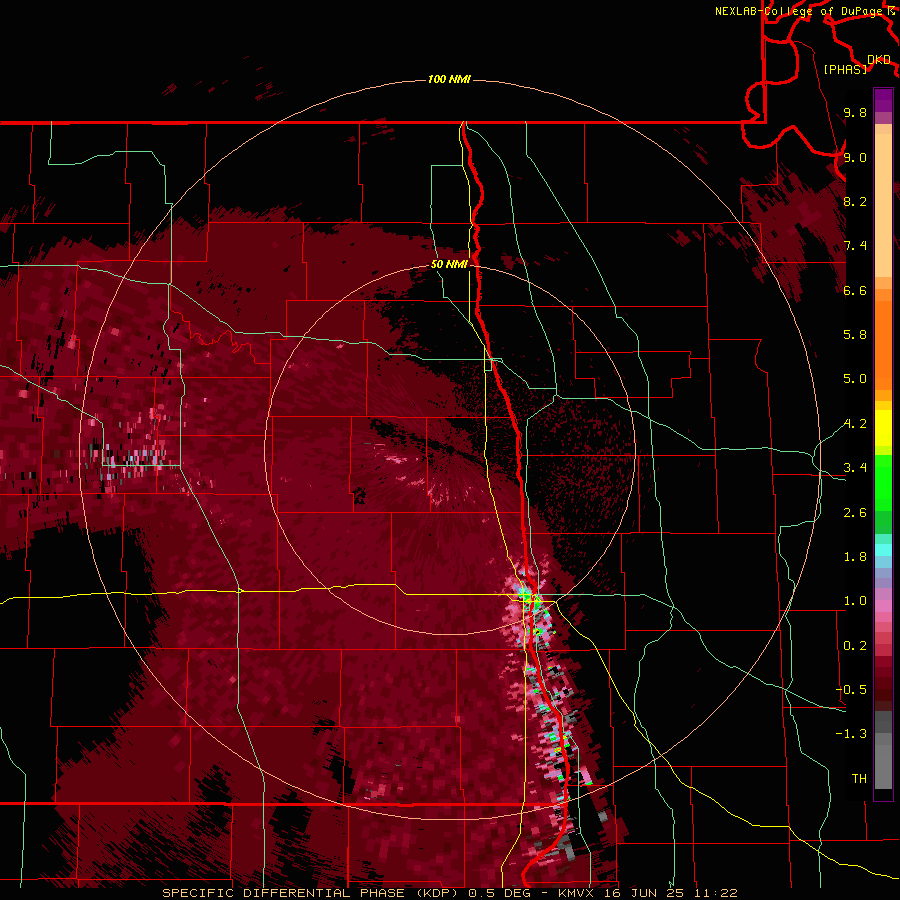Select the DKD label above the color scale
This screenshot has width=900, height=900.
pyautogui.click(x=879, y=60)
